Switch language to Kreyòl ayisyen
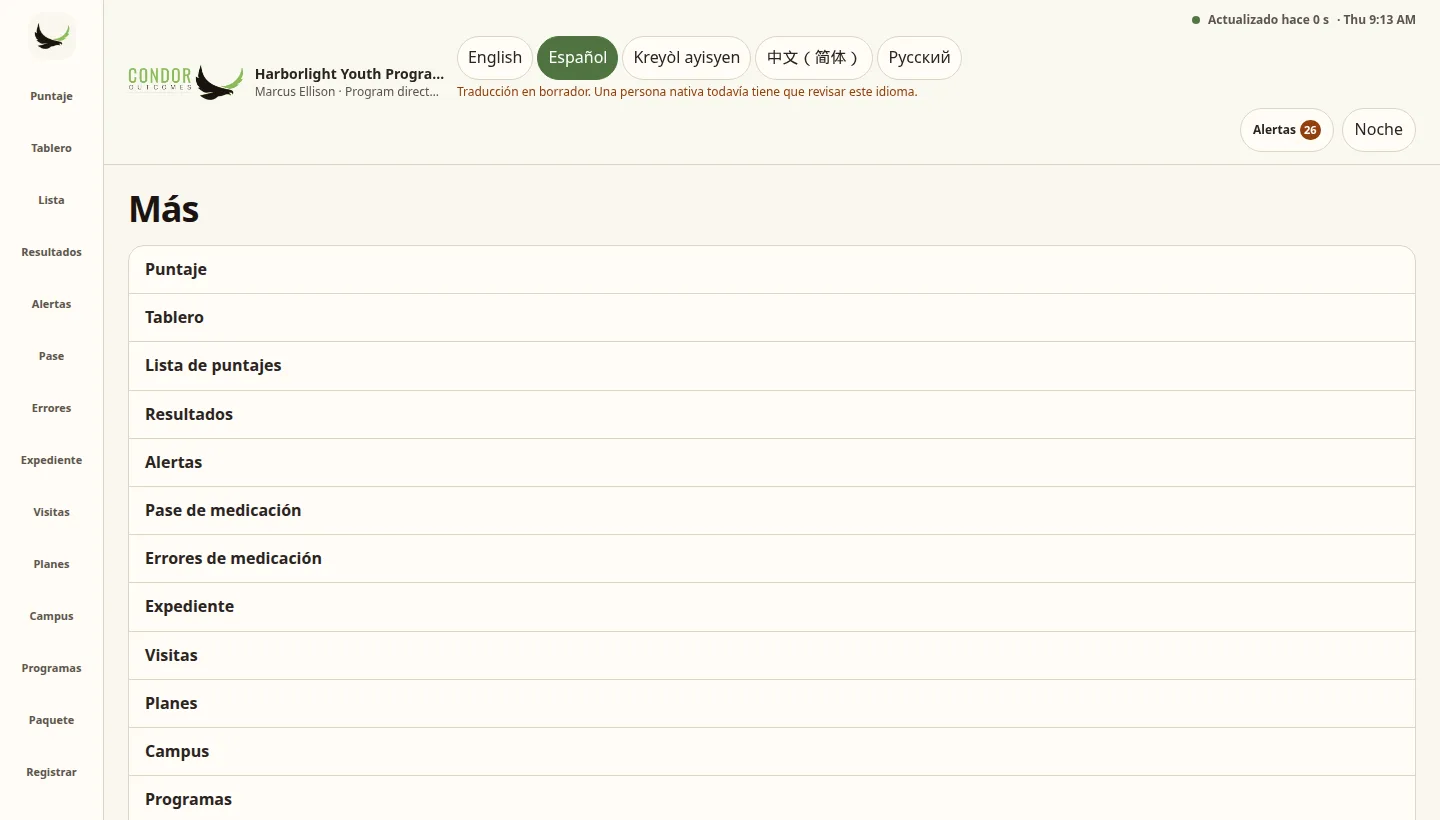Screen dimensions: 1440x820 click(686, 58)
